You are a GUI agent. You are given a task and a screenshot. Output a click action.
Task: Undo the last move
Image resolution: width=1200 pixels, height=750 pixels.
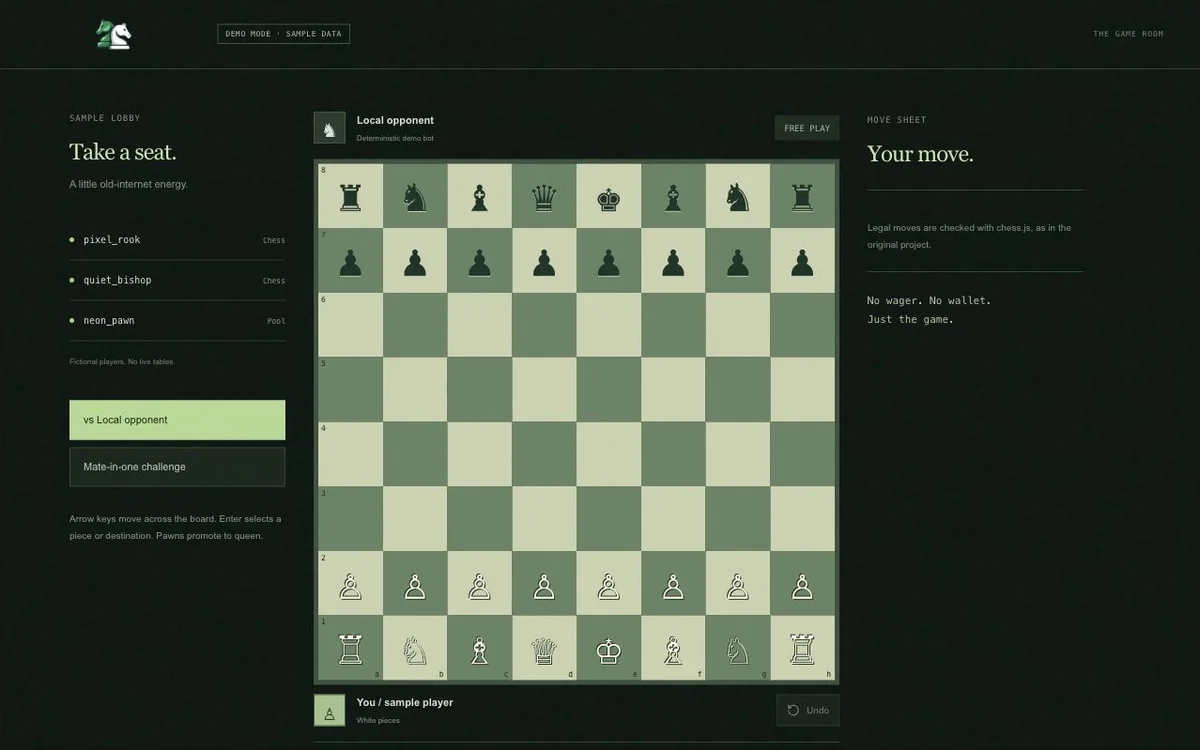click(x=808, y=710)
